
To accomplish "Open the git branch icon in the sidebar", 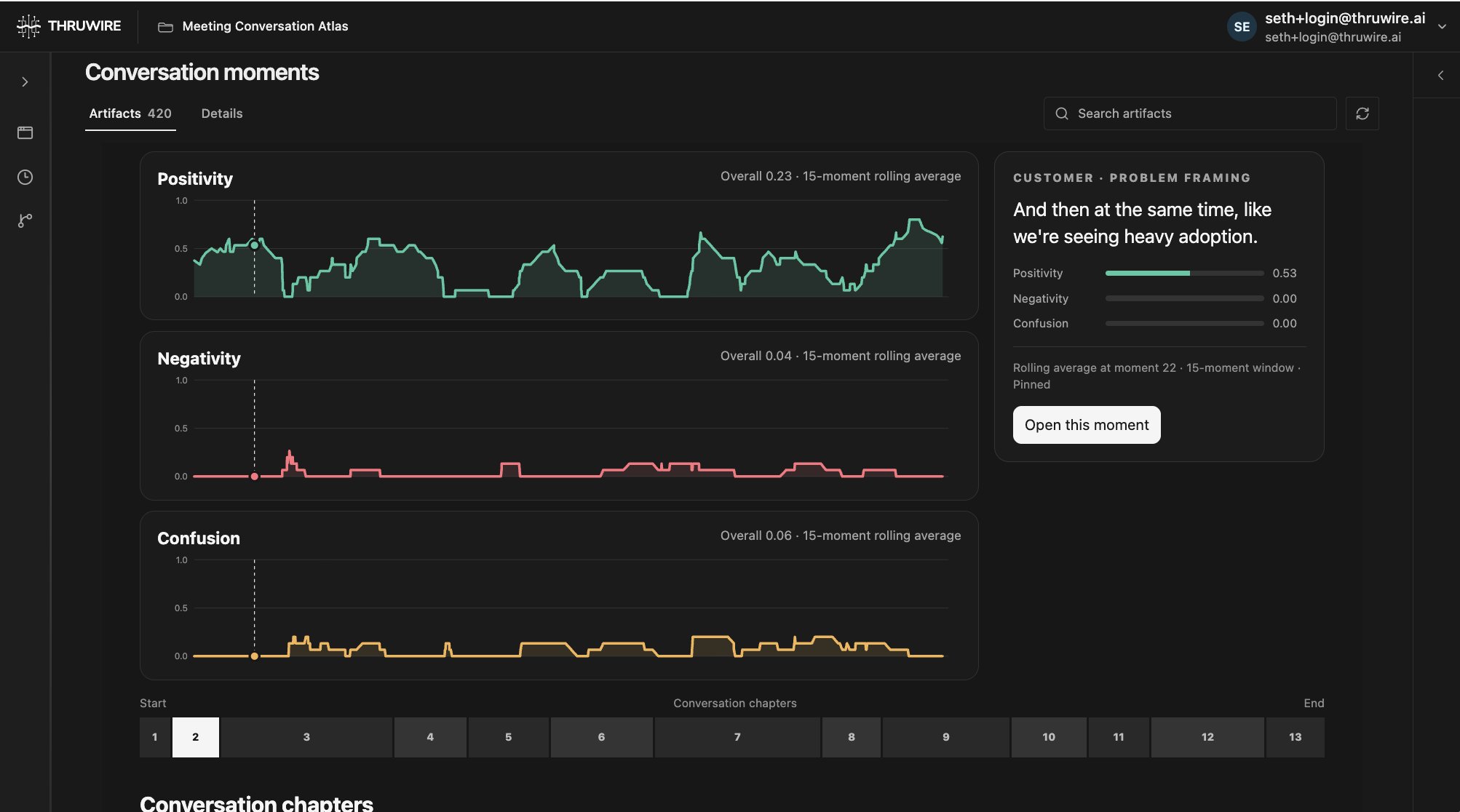I will 25,220.
